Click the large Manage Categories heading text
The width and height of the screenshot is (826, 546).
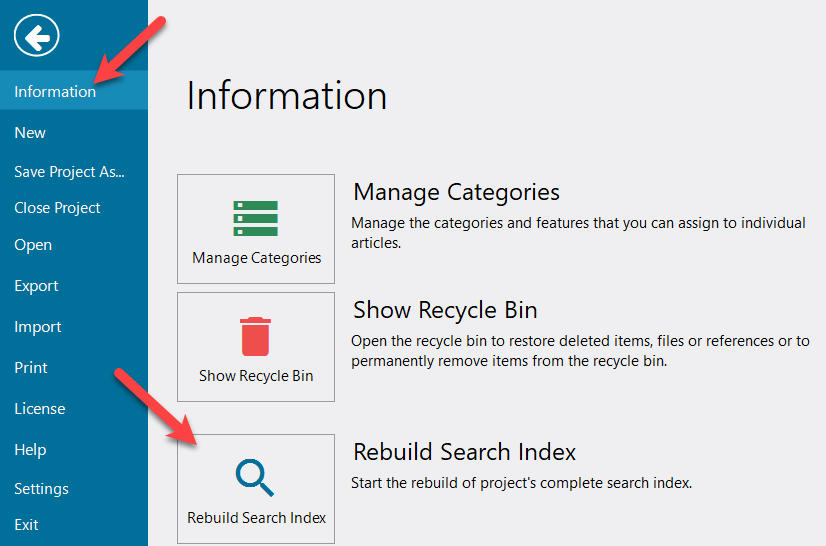(x=456, y=192)
